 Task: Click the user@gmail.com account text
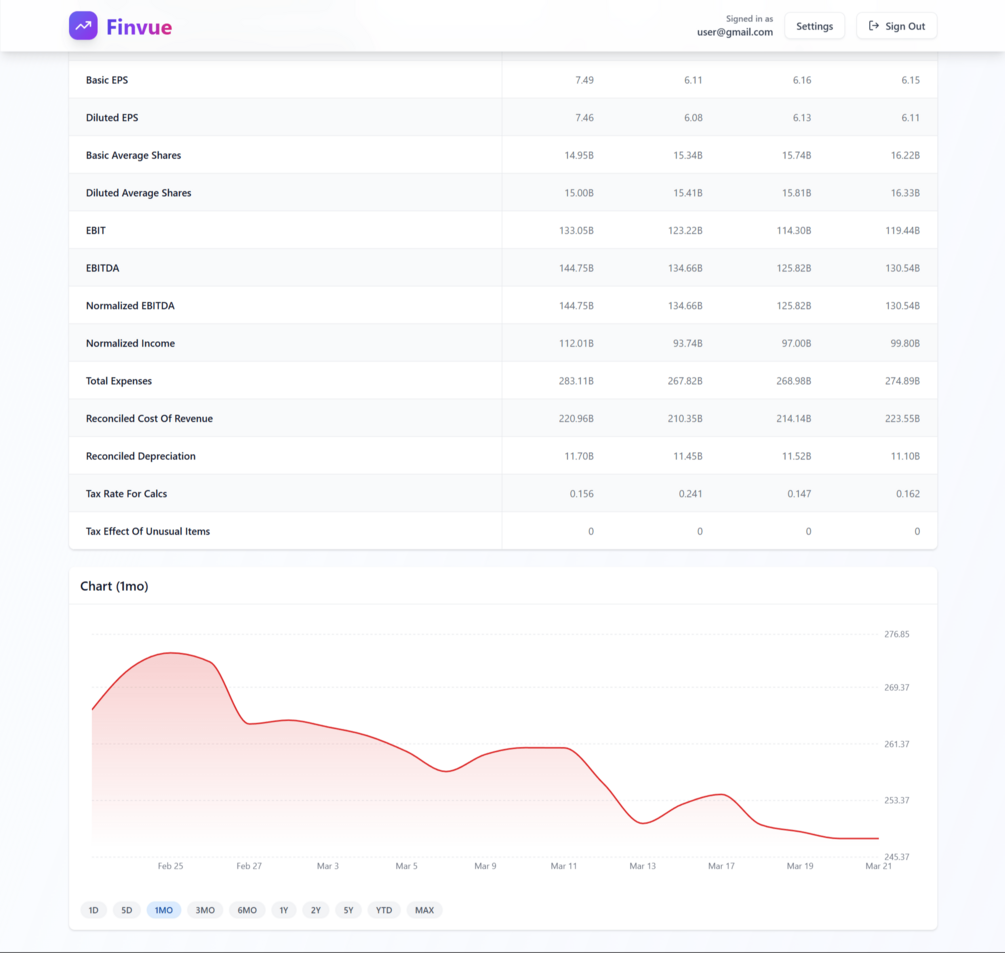pos(735,32)
